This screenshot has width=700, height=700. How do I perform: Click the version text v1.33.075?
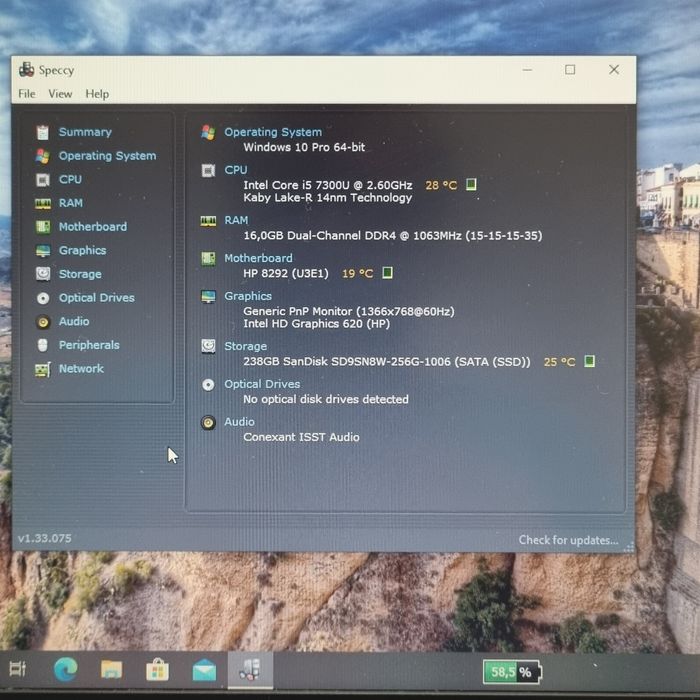(45, 538)
